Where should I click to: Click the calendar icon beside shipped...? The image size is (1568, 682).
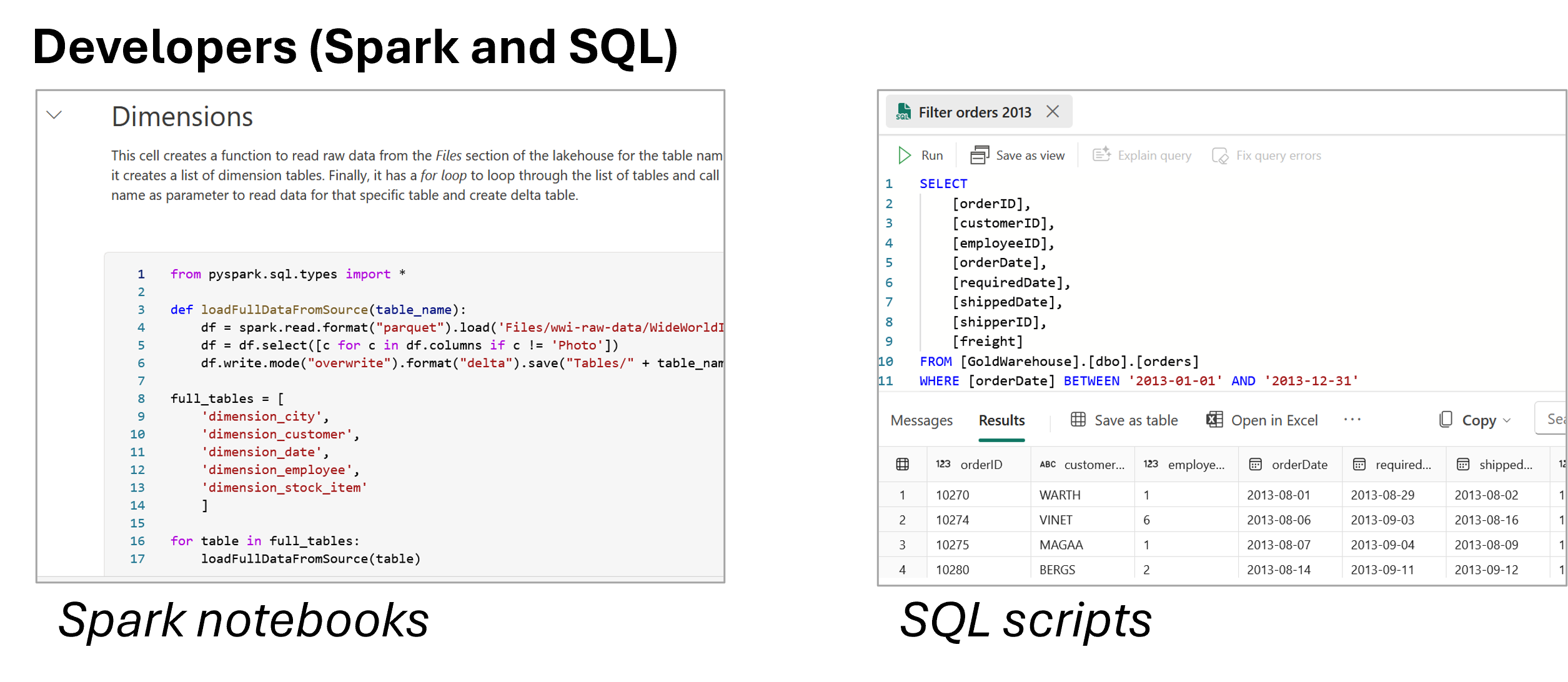[1463, 464]
